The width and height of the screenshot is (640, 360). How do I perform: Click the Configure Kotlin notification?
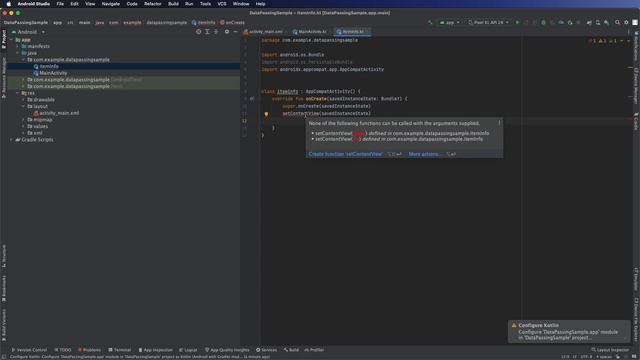tap(569, 331)
